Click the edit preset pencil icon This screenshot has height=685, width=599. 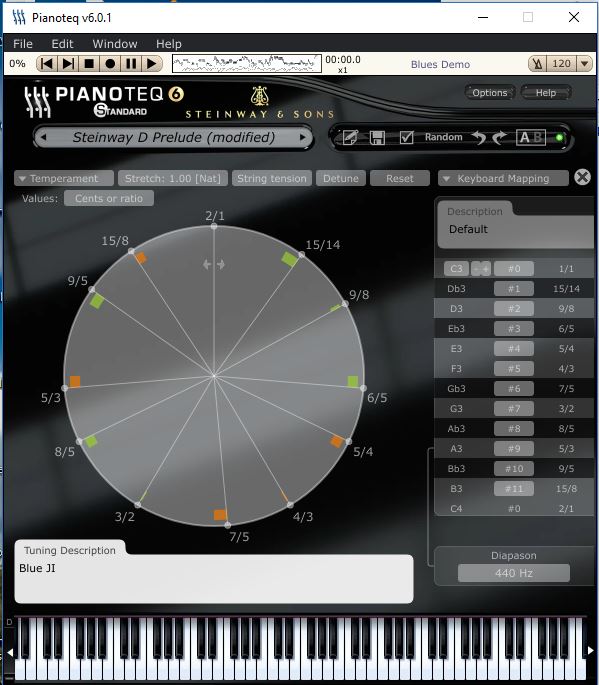350,138
